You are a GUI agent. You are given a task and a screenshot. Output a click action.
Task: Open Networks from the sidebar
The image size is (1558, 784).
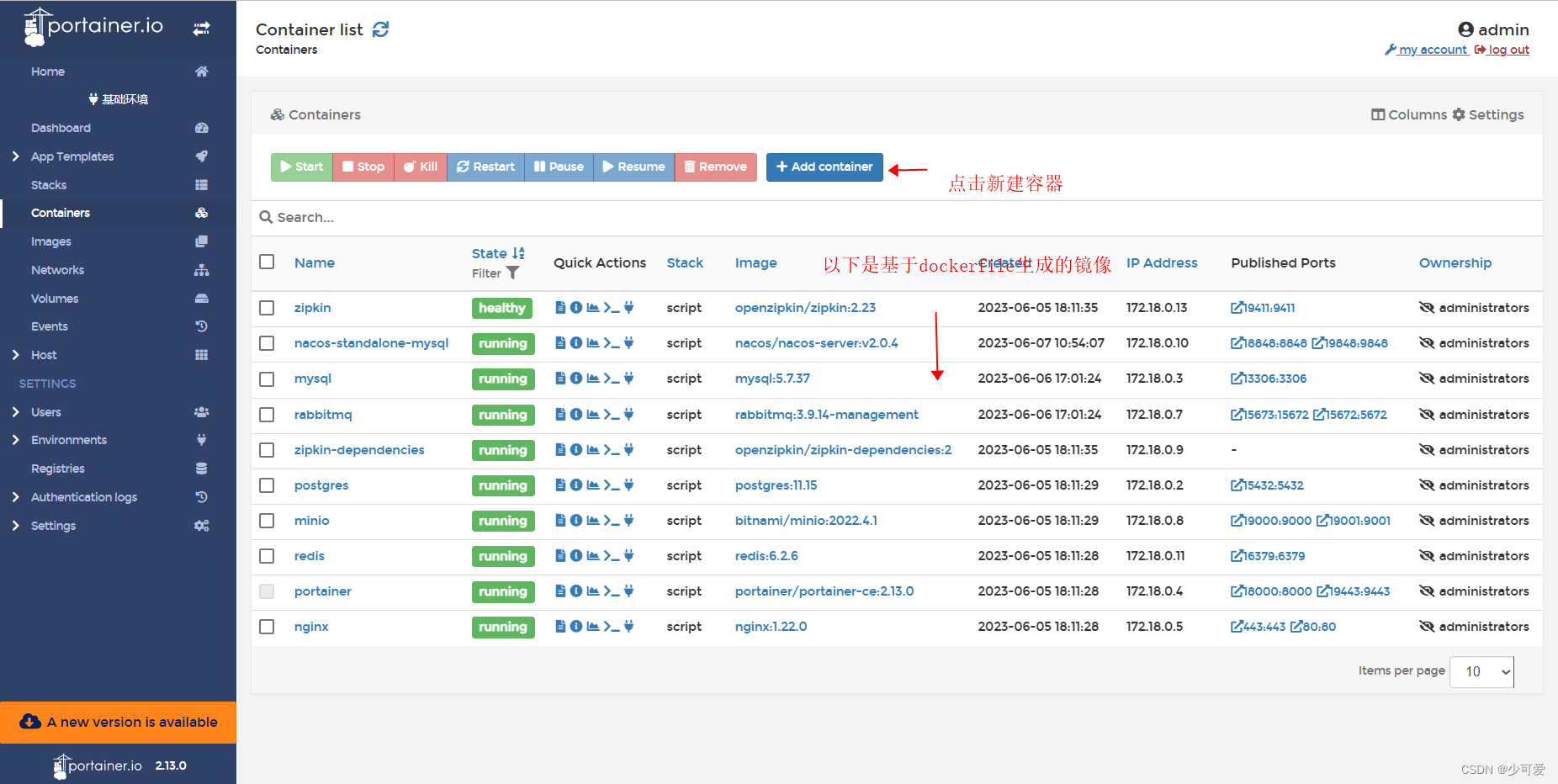(x=57, y=269)
